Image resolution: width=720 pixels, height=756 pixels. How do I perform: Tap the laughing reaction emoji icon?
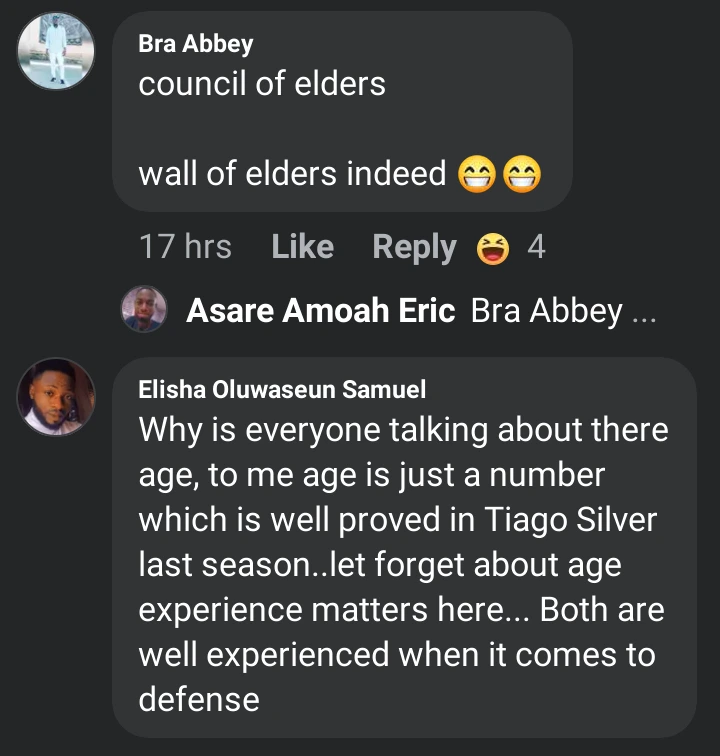[493, 247]
